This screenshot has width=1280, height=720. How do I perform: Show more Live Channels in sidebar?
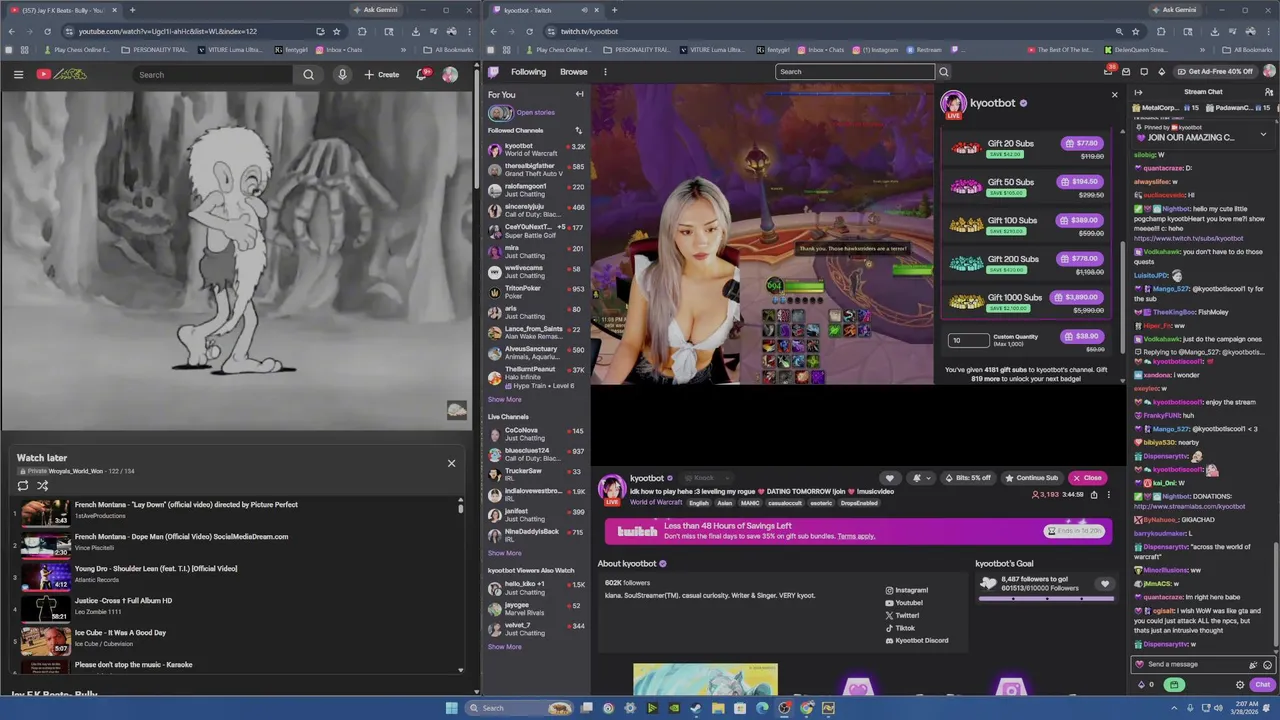pyautogui.click(x=504, y=553)
